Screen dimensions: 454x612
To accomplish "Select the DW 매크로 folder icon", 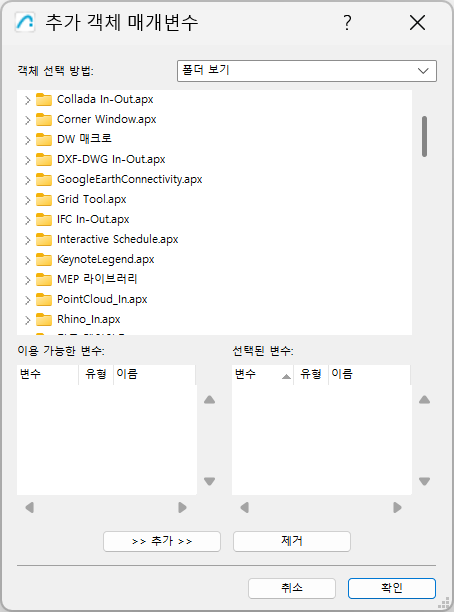I will click(44, 139).
